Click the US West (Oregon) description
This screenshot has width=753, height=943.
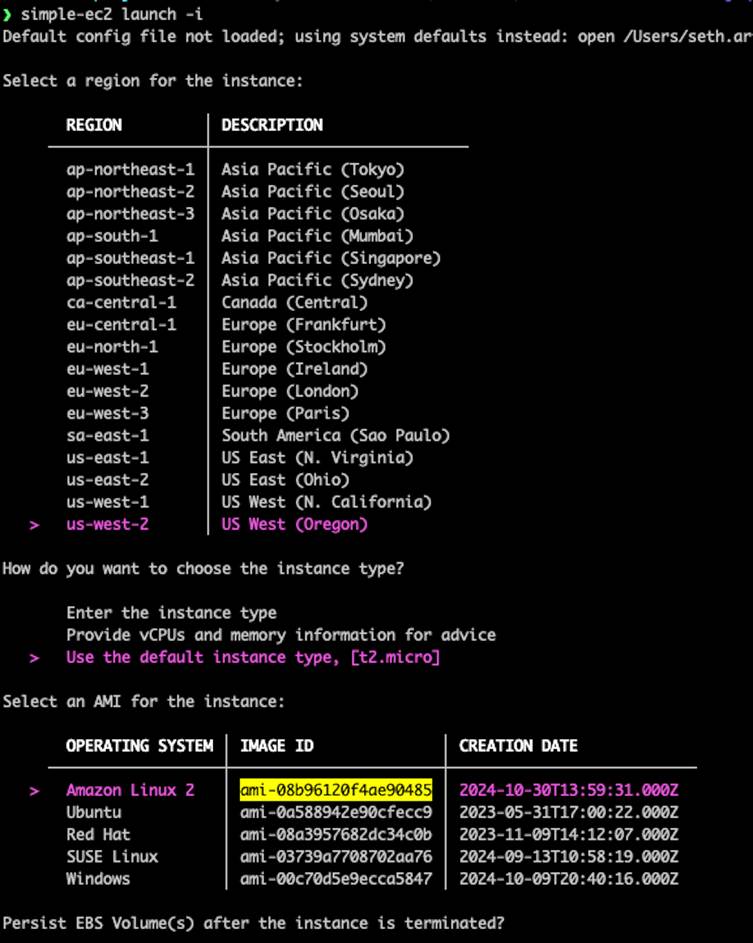tap(295, 524)
